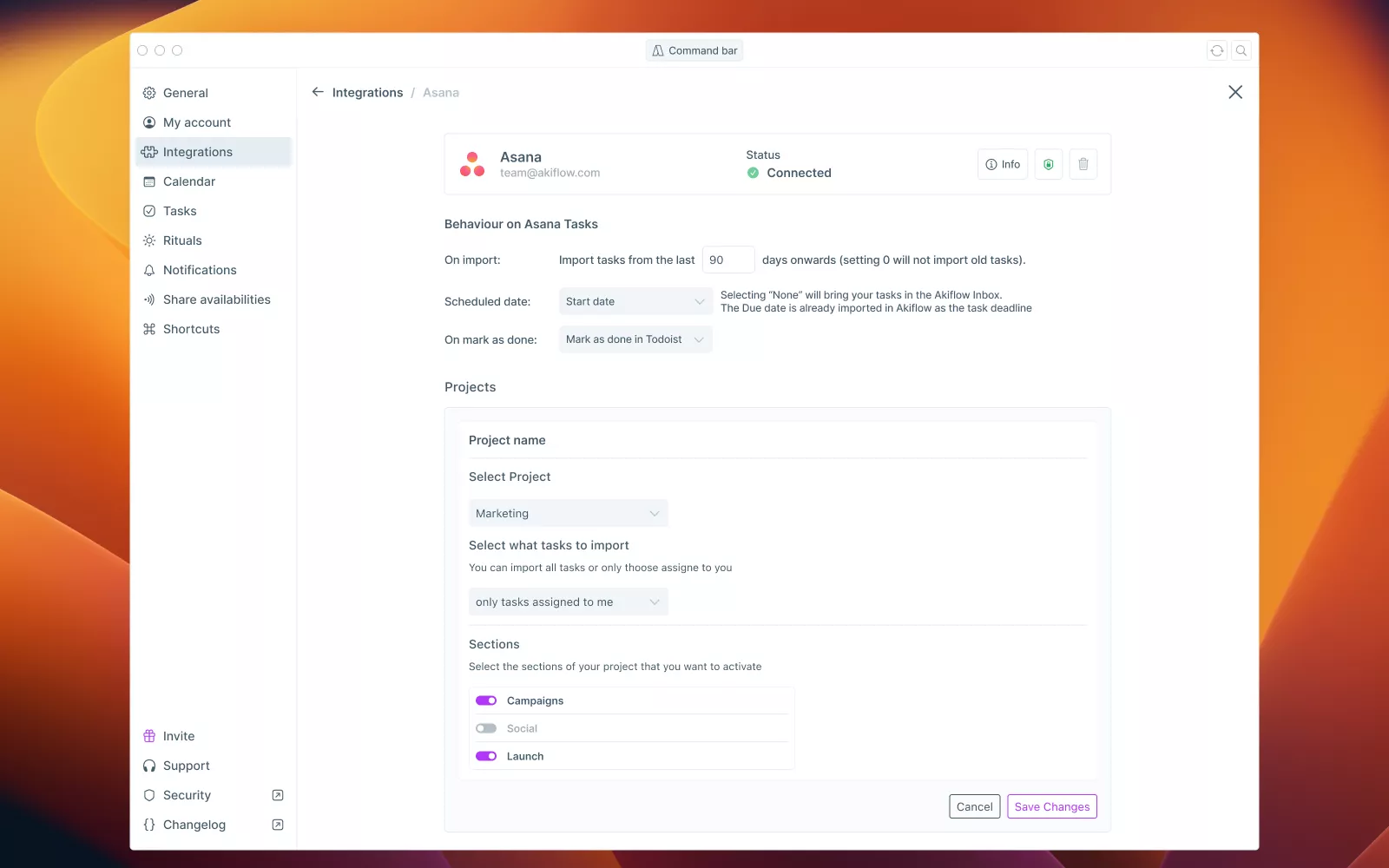Click the trash icon to delete Asana integration
Viewport: 1389px width, 868px height.
coord(1083,164)
